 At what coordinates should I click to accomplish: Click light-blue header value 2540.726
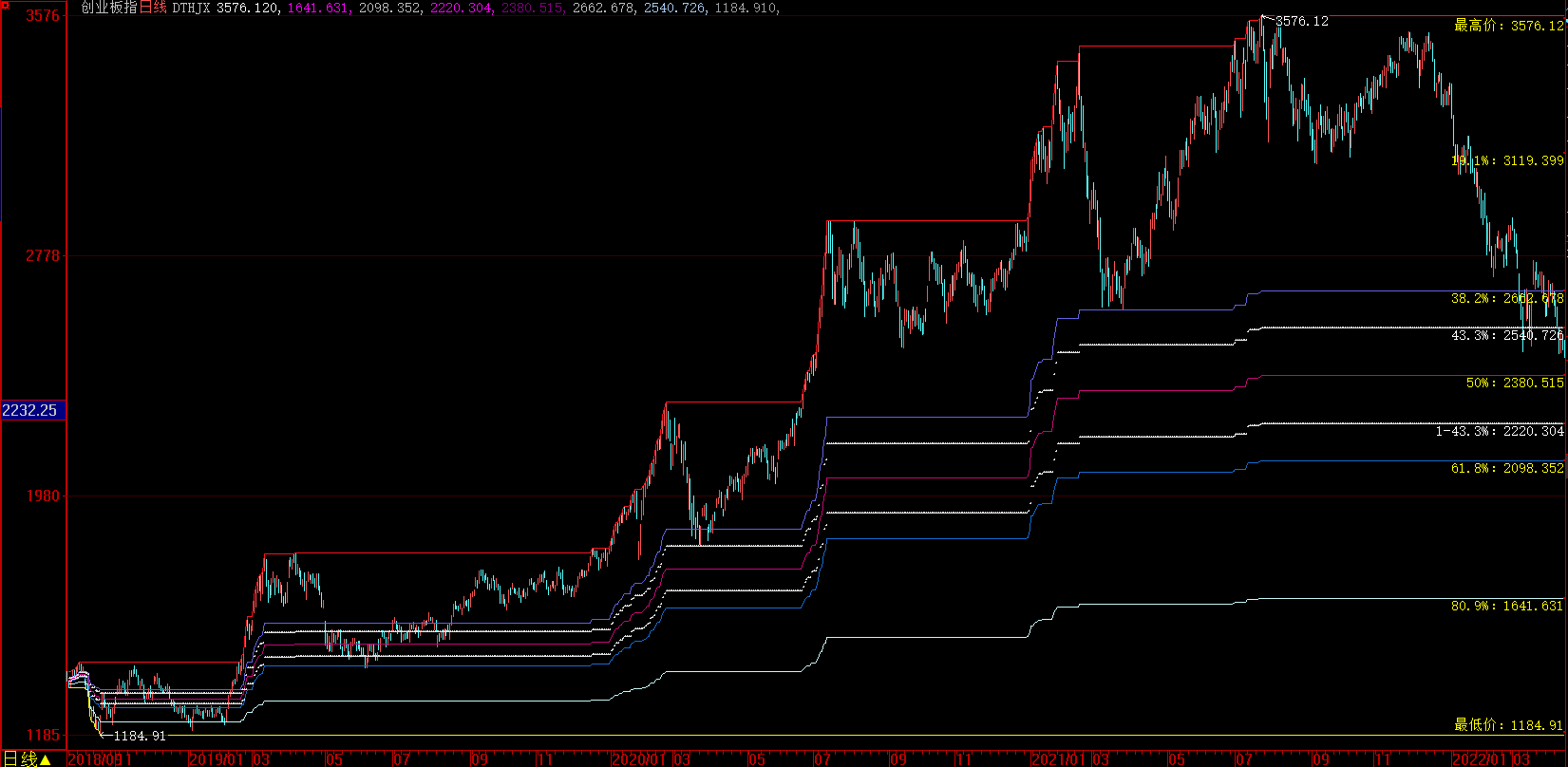(674, 8)
